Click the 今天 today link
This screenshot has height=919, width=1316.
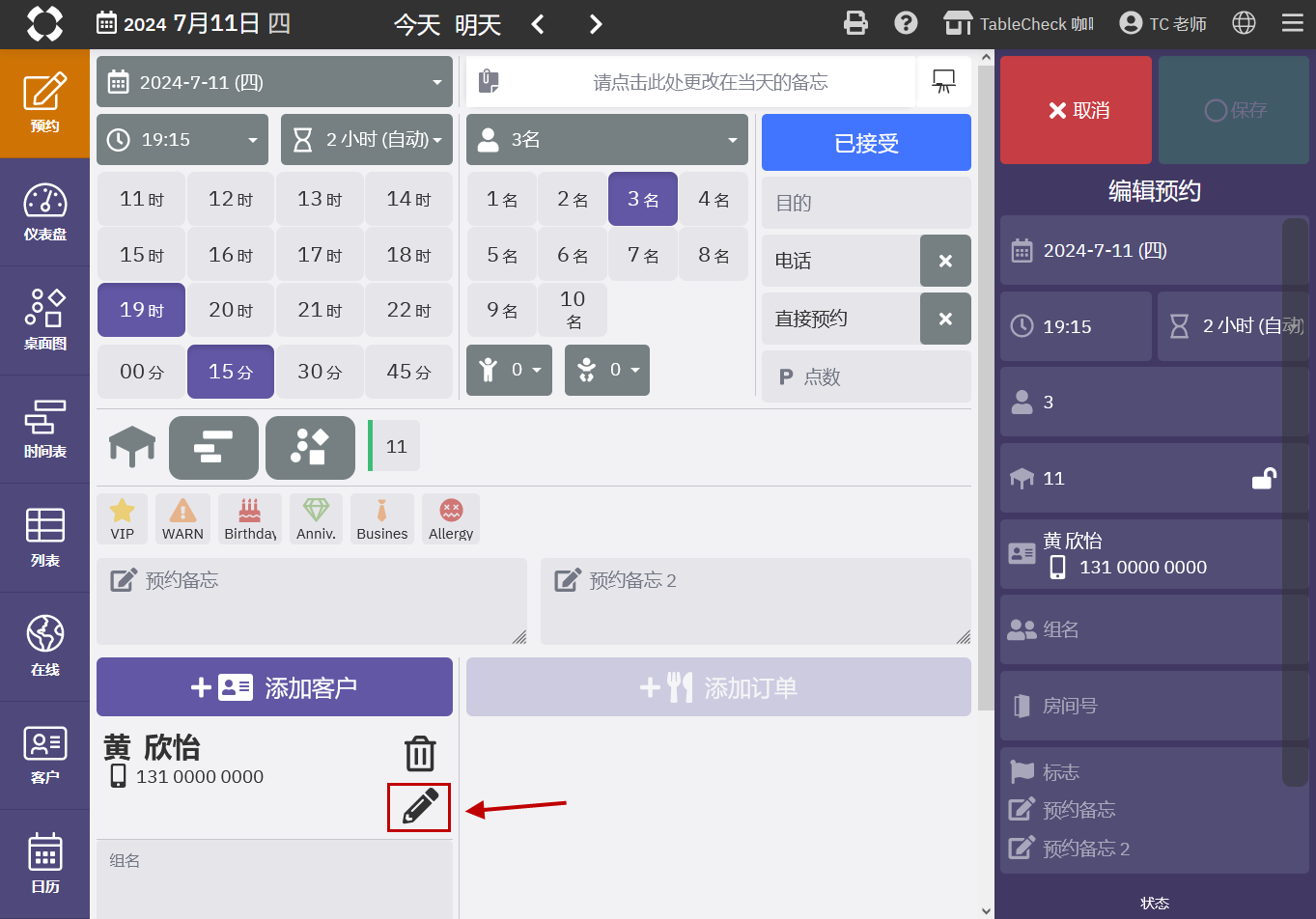coord(417,24)
